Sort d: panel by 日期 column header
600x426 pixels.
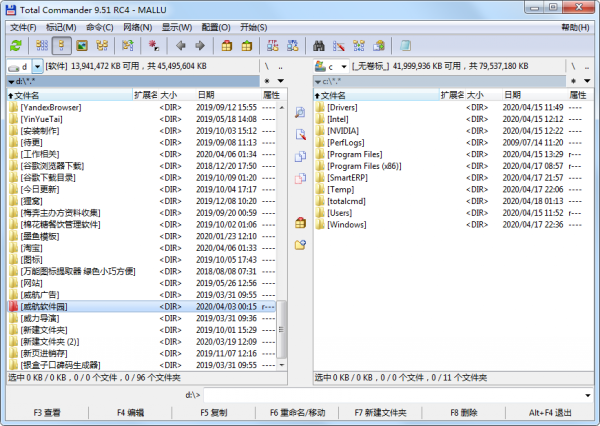tap(228, 95)
